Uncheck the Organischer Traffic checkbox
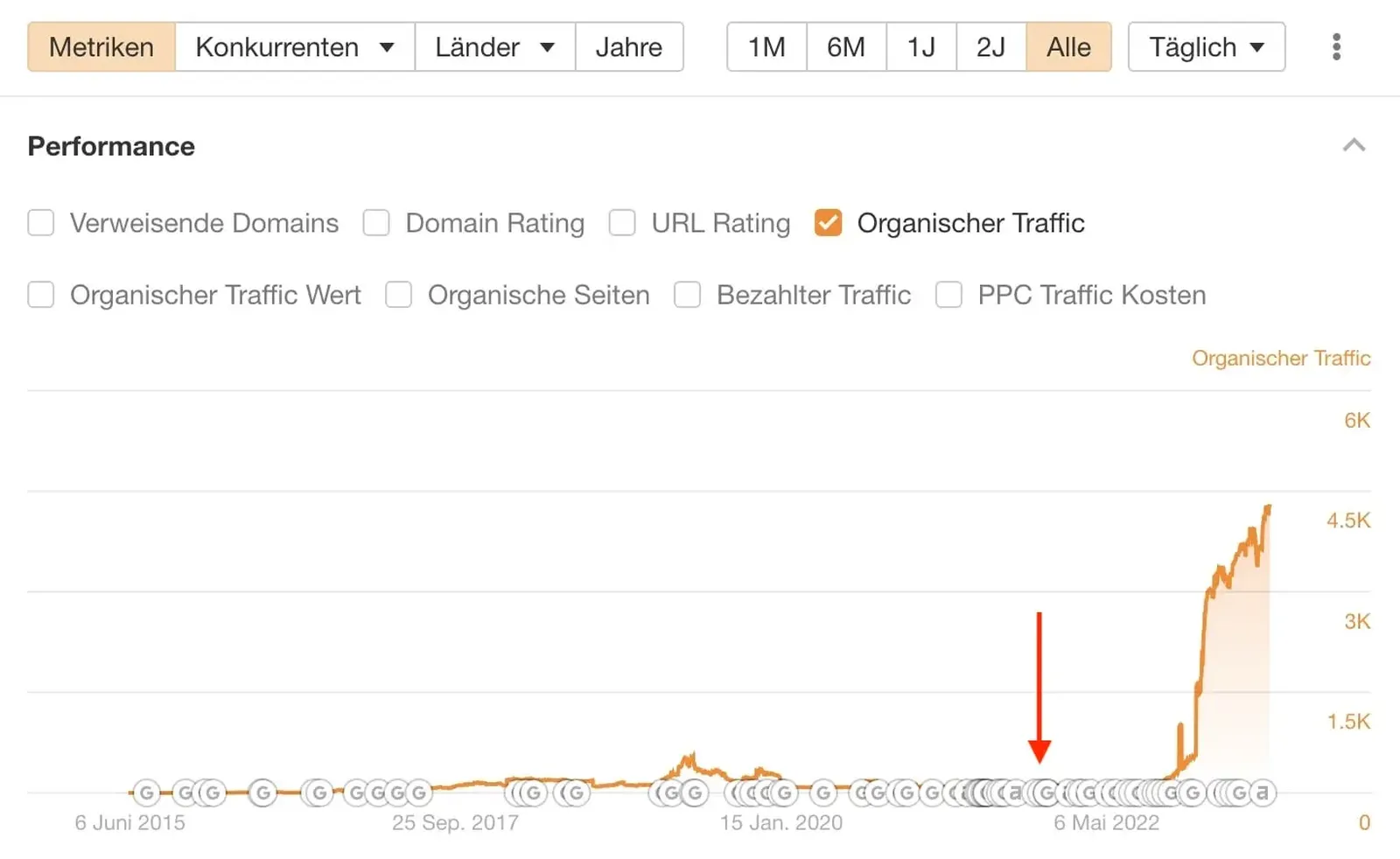This screenshot has width=1400, height=859. point(828,223)
